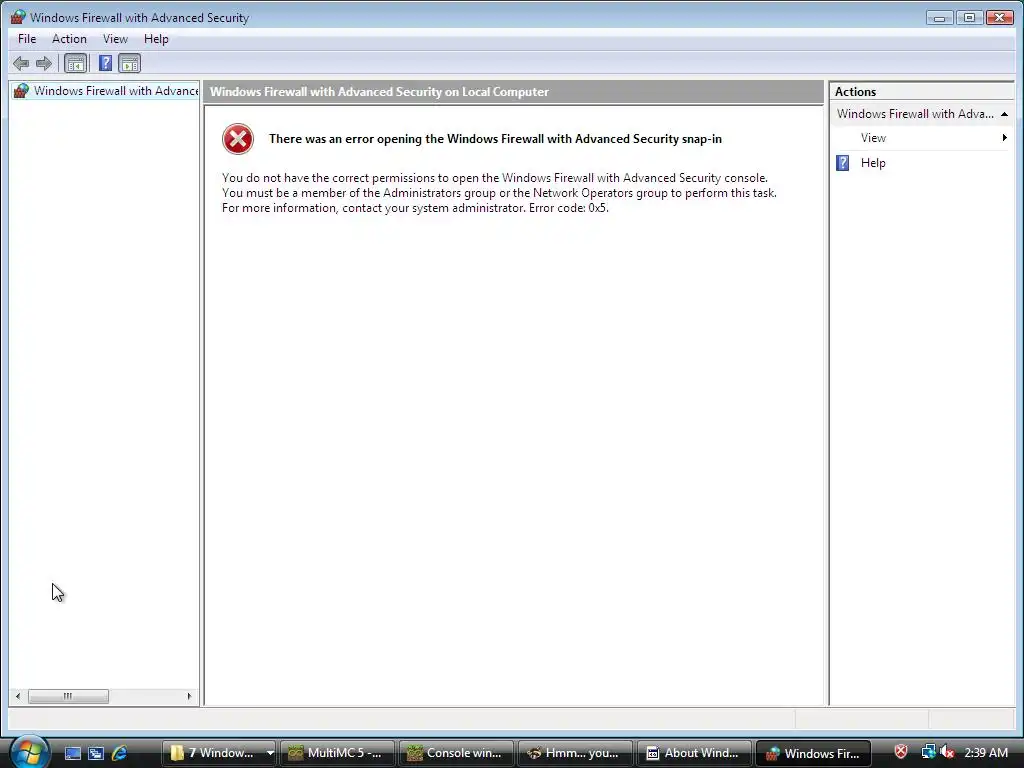Open the View menu in the menu bar

point(115,39)
